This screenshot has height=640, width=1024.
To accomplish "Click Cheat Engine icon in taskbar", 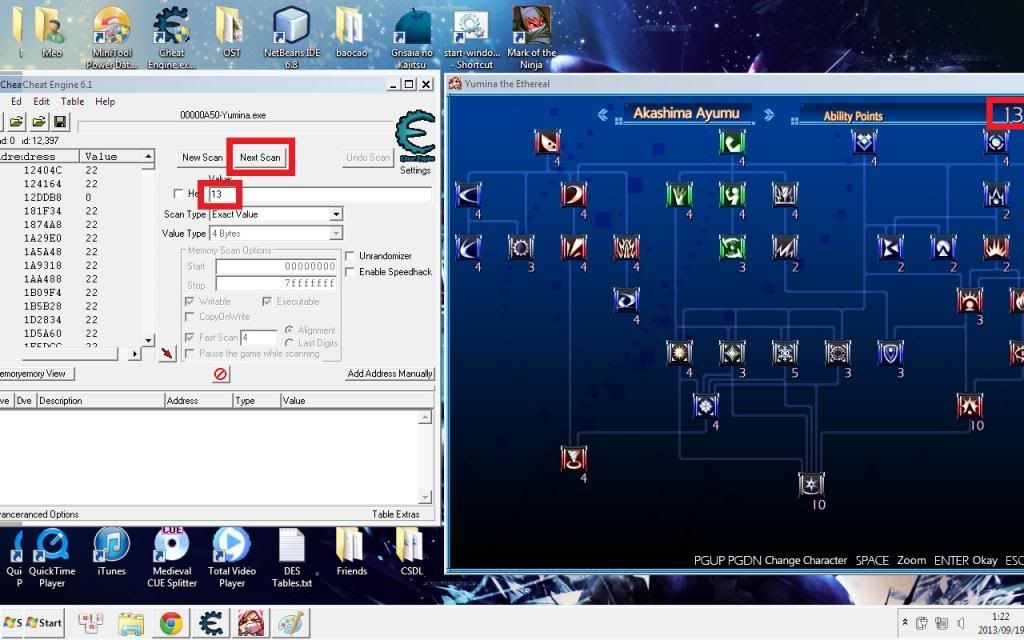I will [211, 624].
